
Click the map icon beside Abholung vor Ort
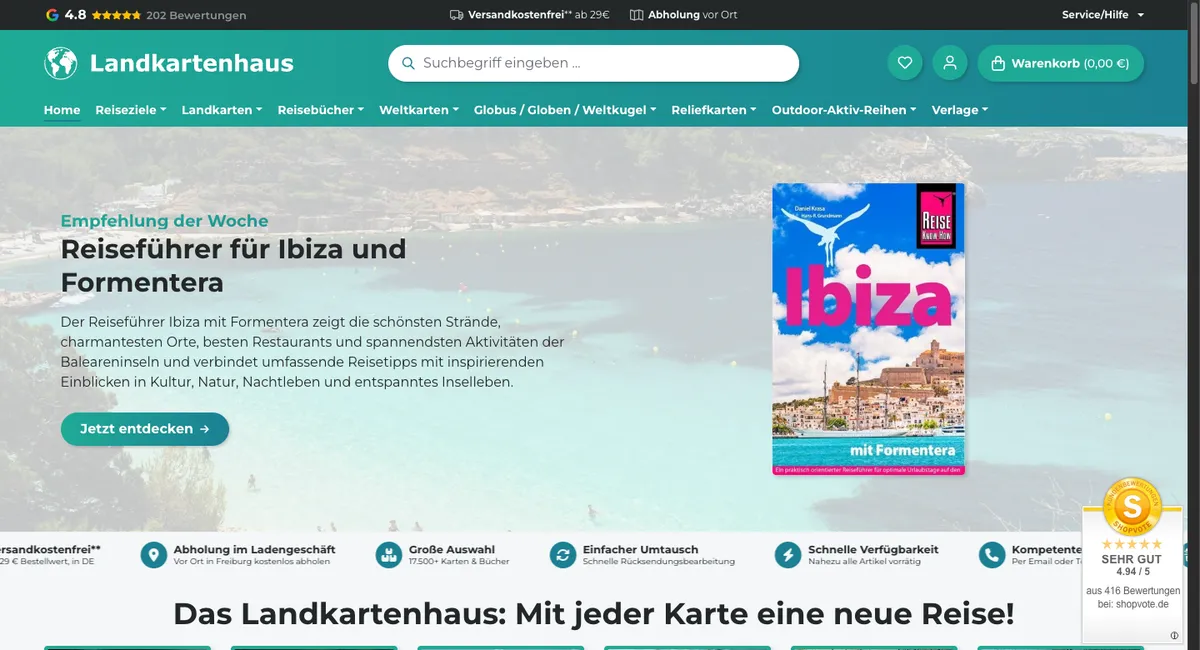click(636, 15)
